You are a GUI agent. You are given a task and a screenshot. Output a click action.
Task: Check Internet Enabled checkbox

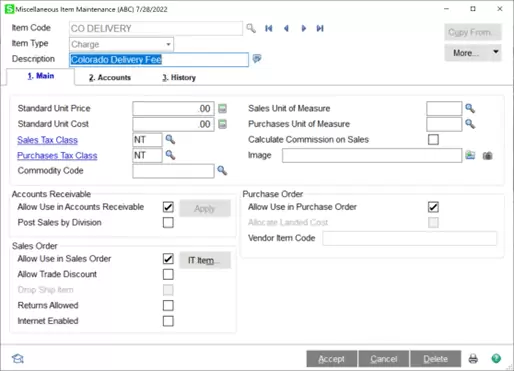point(168,321)
